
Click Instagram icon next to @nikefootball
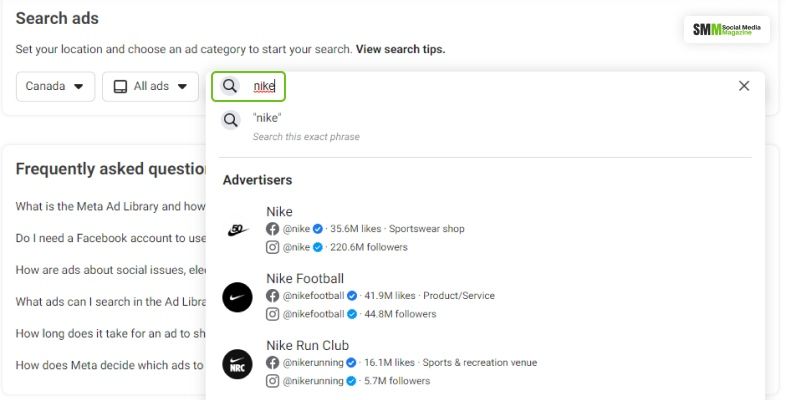pyautogui.click(x=273, y=314)
